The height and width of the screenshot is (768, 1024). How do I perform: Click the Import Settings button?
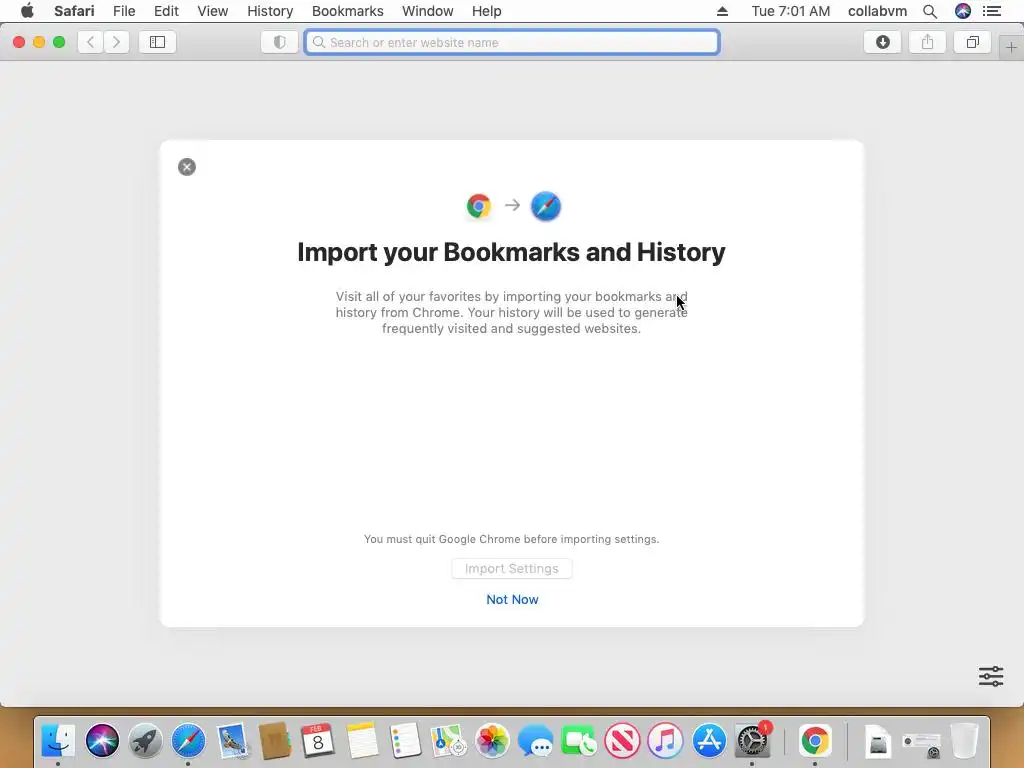click(512, 569)
